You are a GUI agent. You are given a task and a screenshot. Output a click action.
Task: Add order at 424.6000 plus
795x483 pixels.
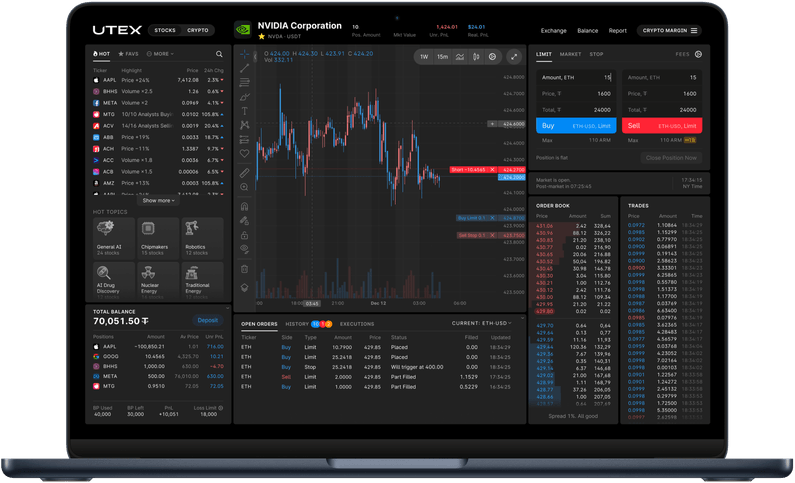(x=492, y=124)
